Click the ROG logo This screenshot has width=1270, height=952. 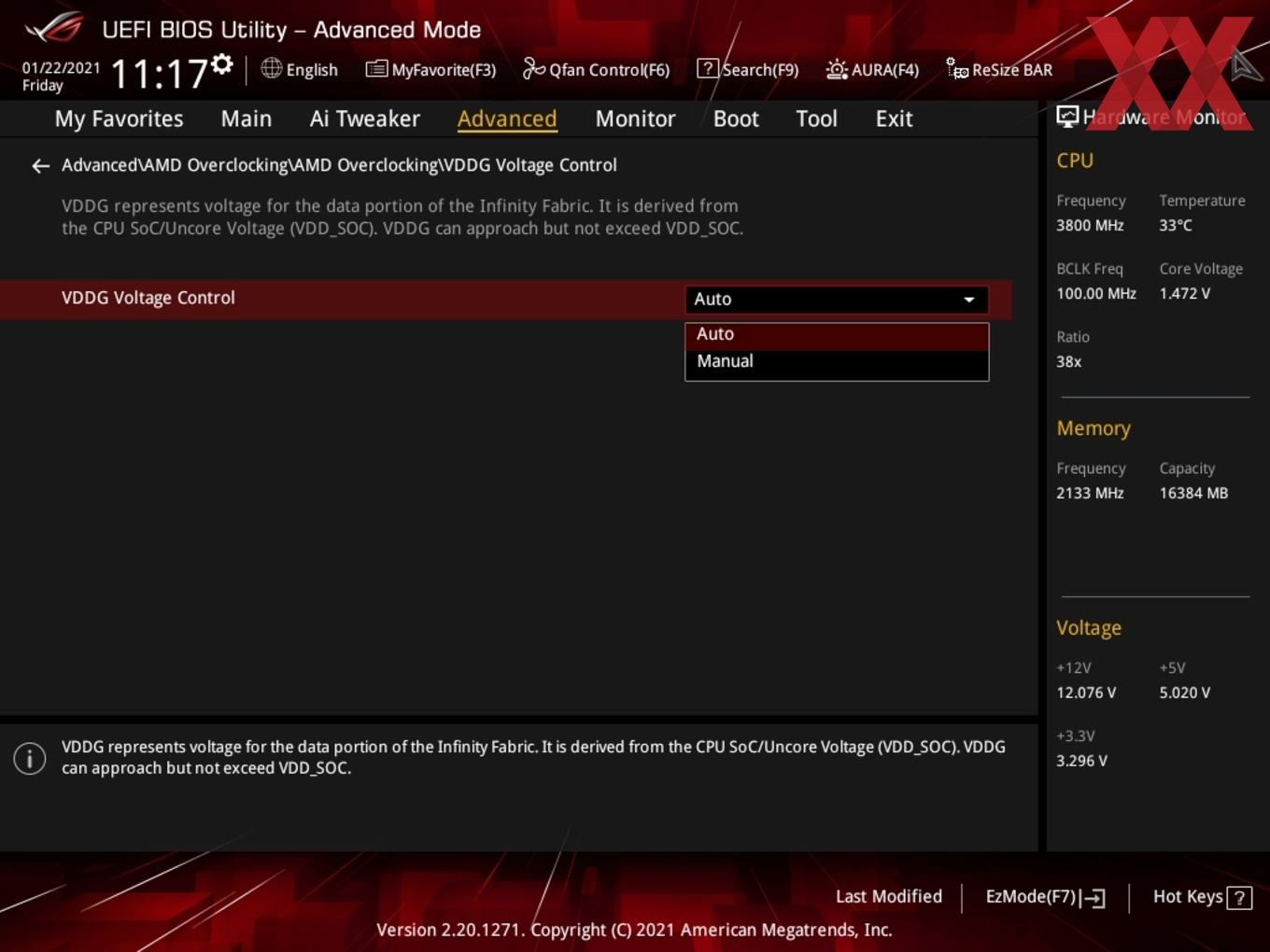coord(54,28)
